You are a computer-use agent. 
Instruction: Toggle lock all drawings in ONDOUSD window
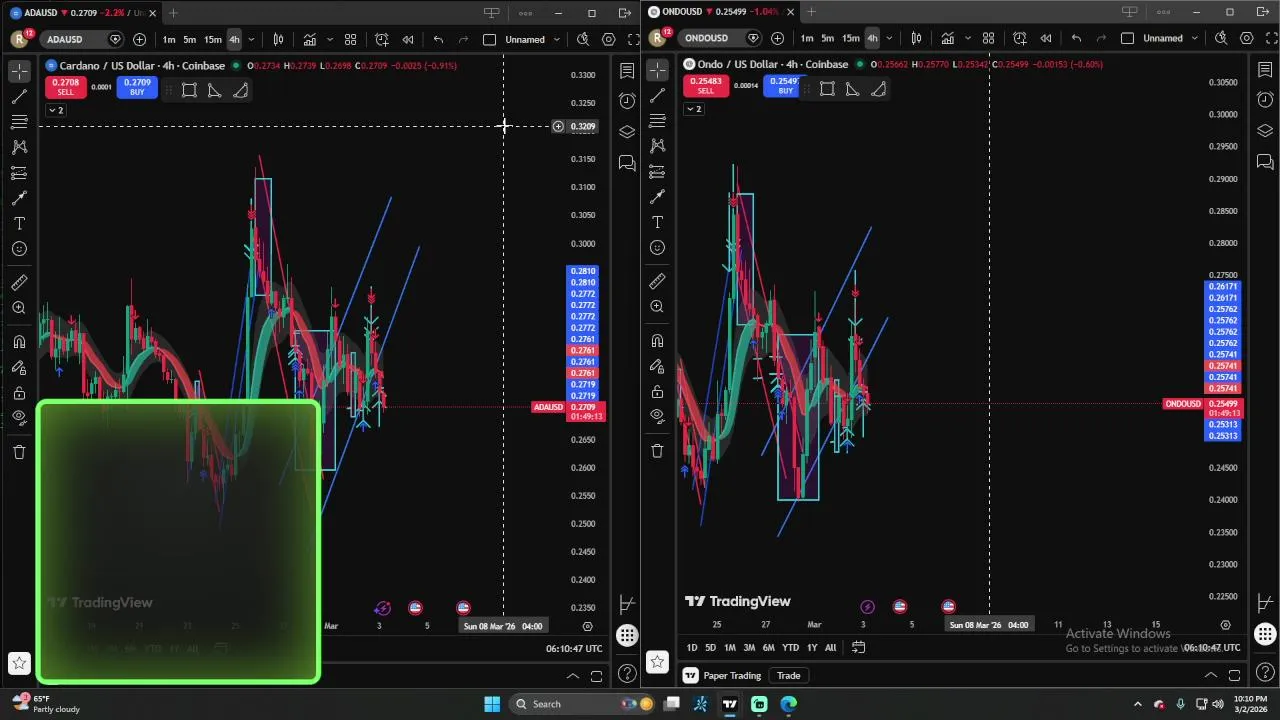tap(657, 392)
